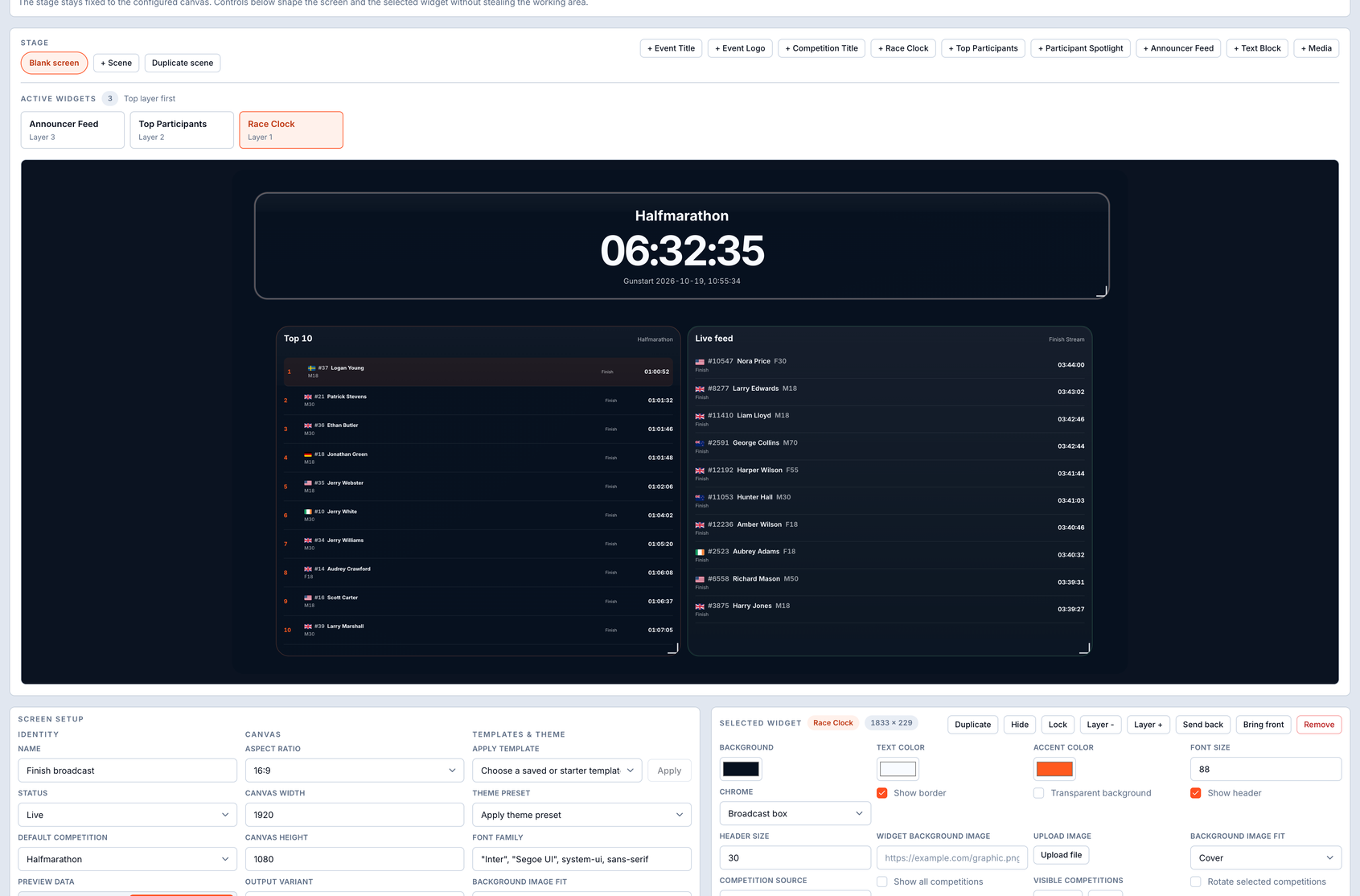Enable Rotate selected competitions checkbox

(x=1196, y=882)
